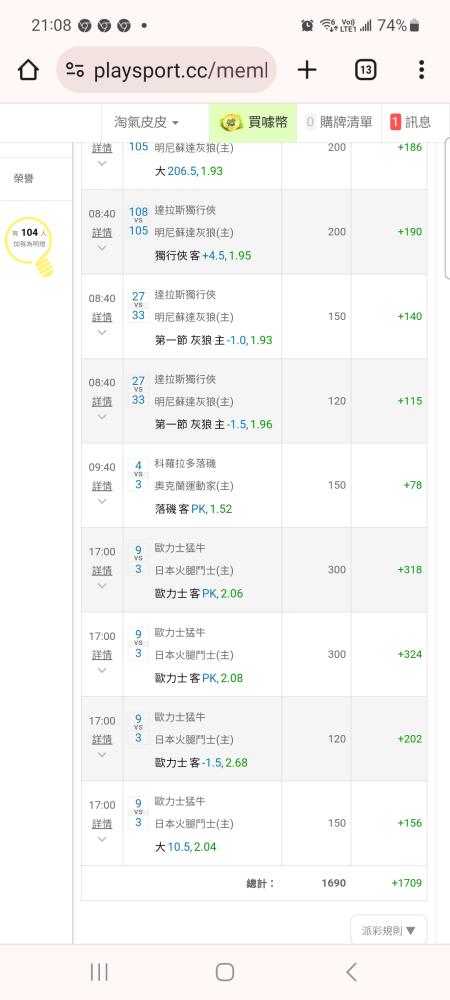Click 詳情 link for 歐力士 客 -1.5 bet
The image size is (450, 1000).
pyautogui.click(x=102, y=740)
